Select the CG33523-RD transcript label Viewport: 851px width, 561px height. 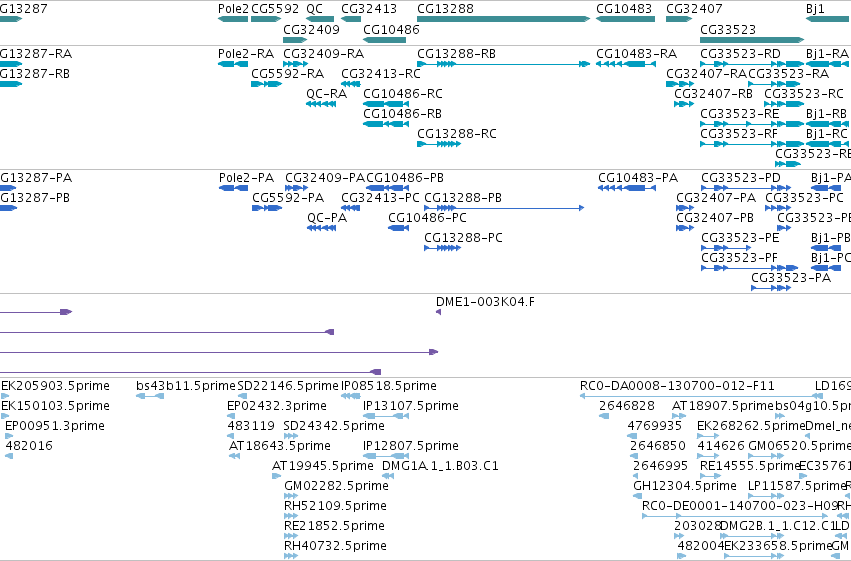740,54
